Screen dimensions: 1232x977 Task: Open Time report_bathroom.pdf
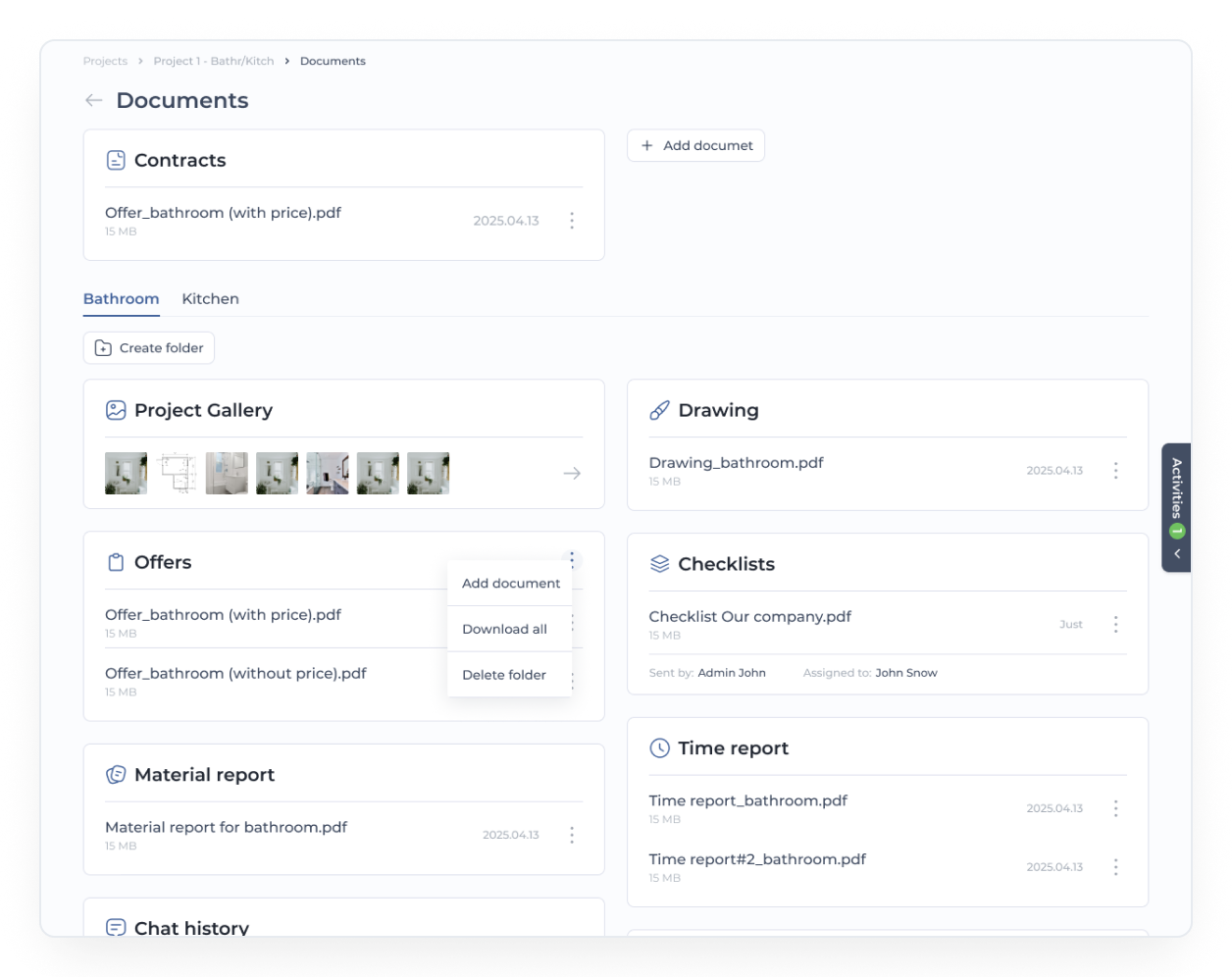coord(747,800)
